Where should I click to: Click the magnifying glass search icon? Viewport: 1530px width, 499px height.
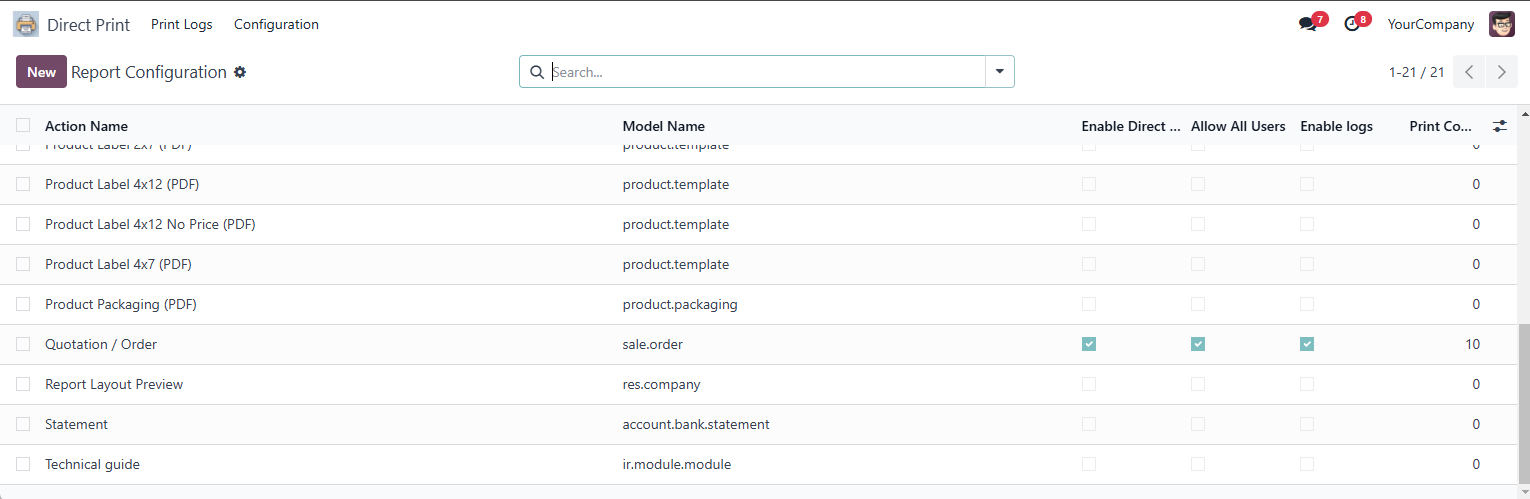537,72
